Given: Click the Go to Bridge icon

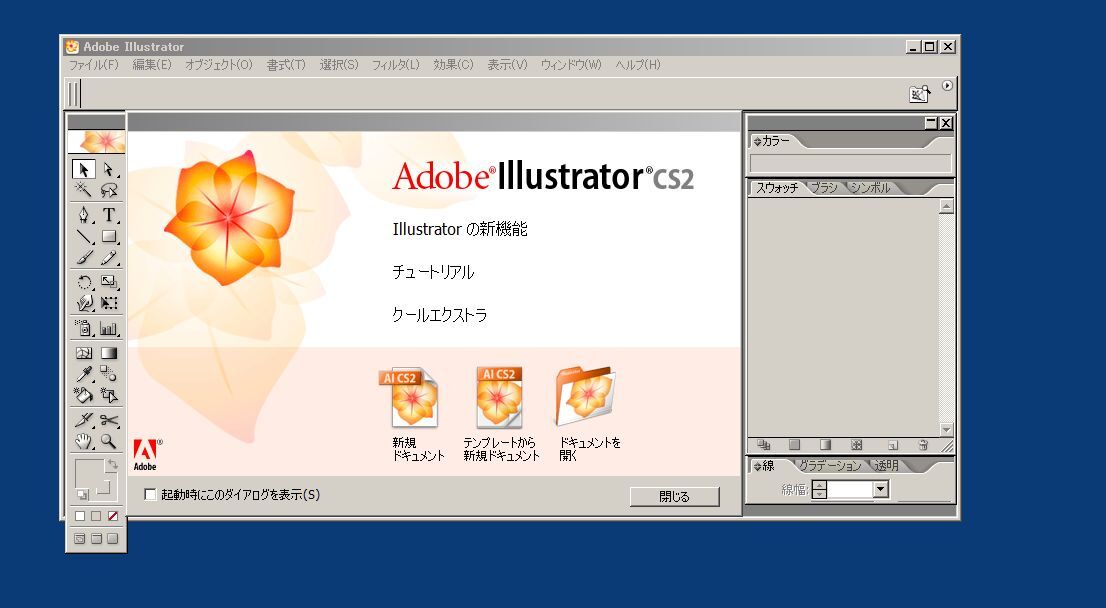Looking at the screenshot, I should (920, 94).
